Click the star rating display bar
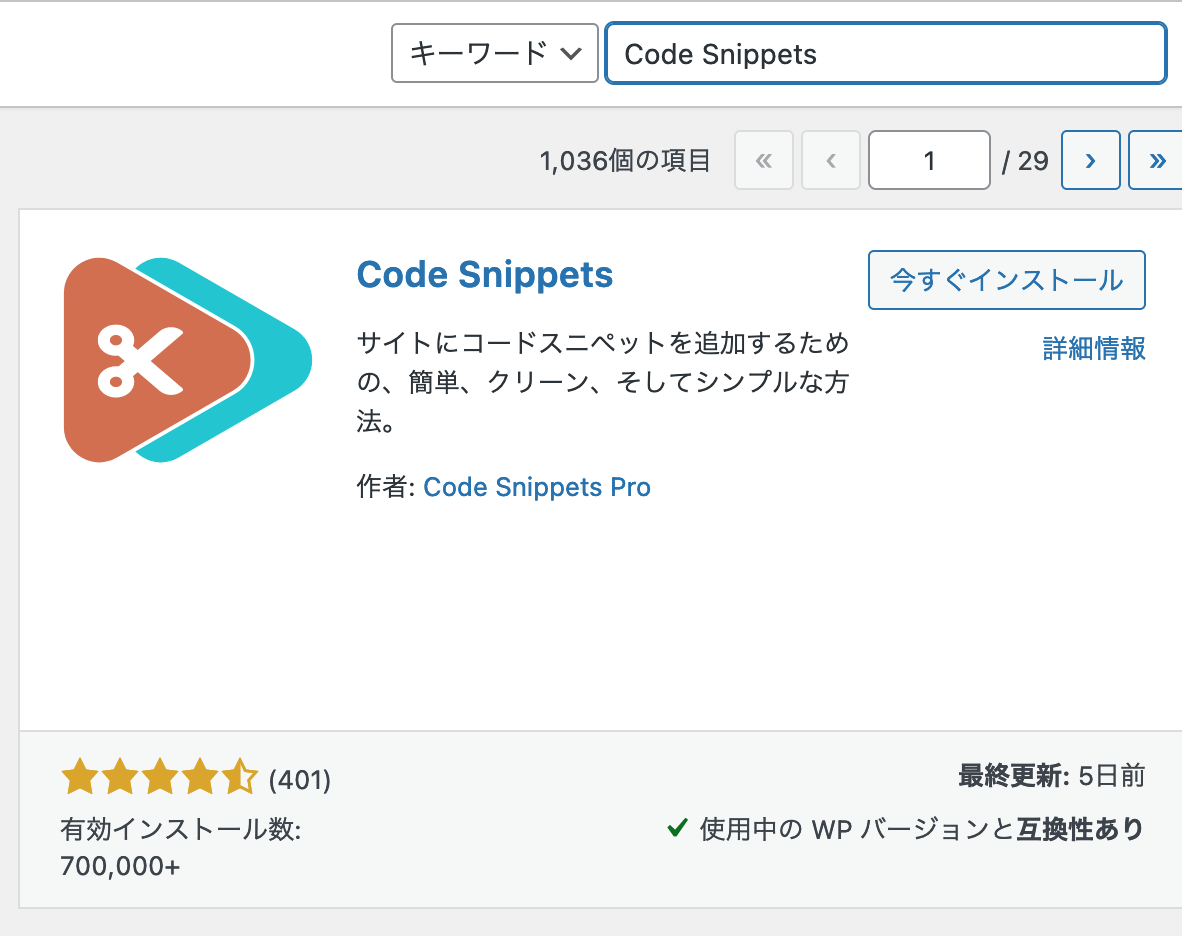 (160, 775)
